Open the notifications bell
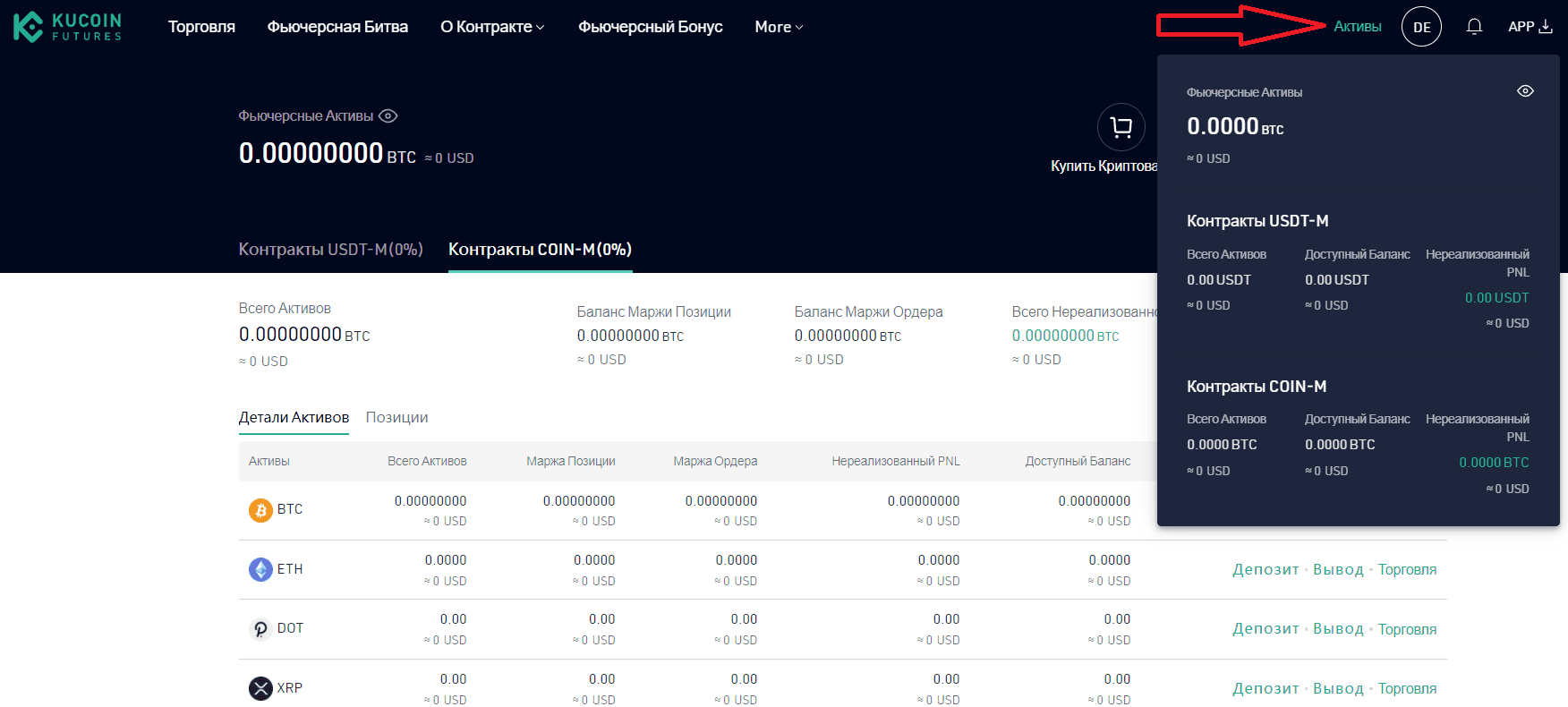Viewport: 1568px width, 707px height. click(x=1474, y=27)
